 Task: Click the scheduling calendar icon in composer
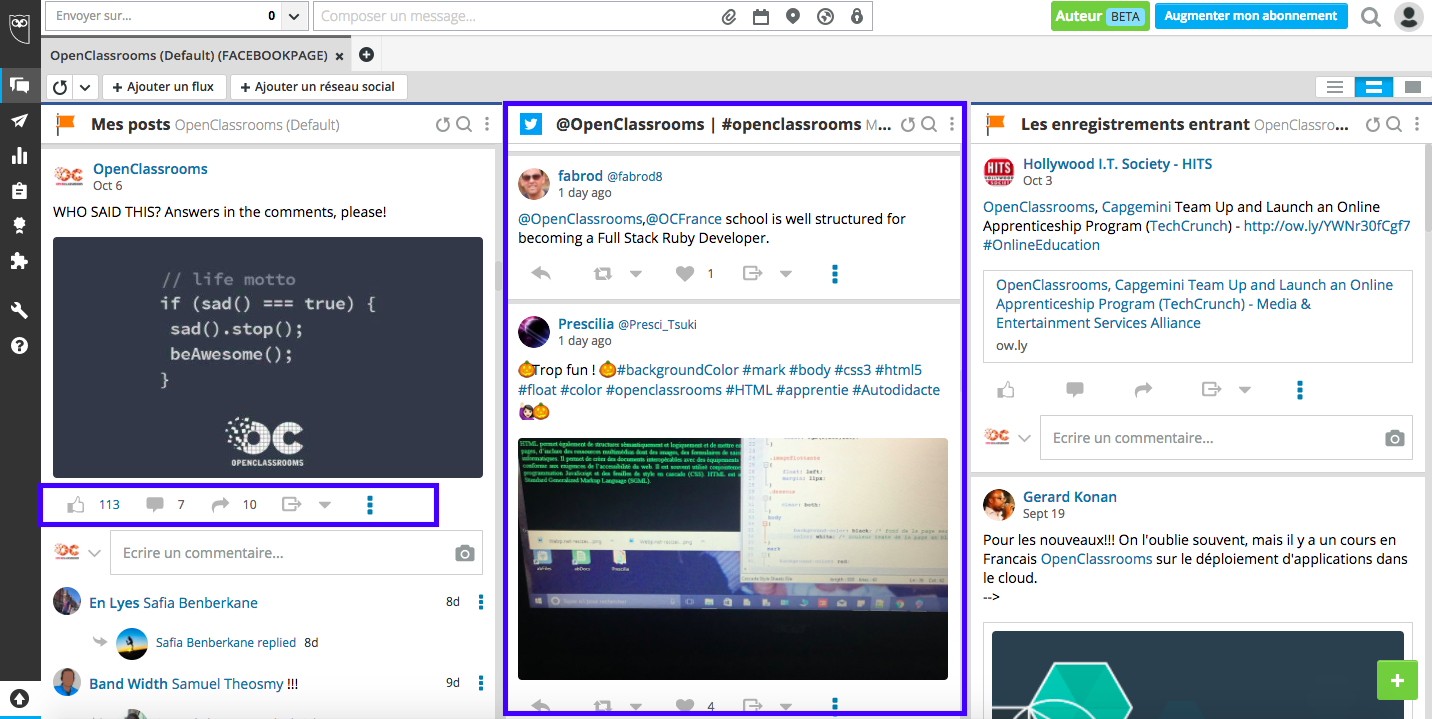tap(761, 16)
